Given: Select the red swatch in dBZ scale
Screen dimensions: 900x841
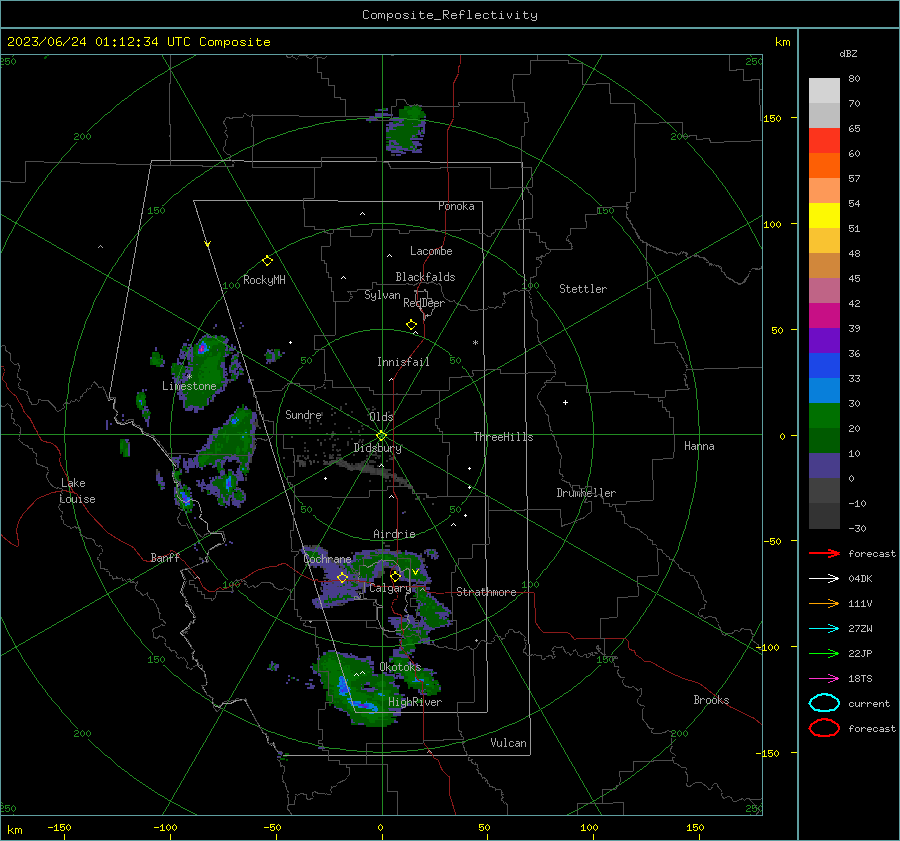Looking at the screenshot, I should coord(824,141).
